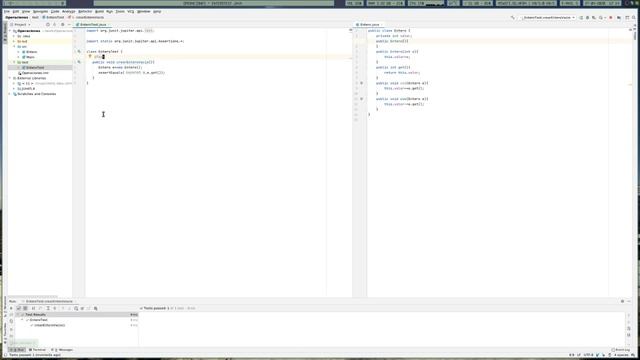Toggle Show Ignored tests in Run panel
This screenshot has height=360, width=640.
pos(25,309)
